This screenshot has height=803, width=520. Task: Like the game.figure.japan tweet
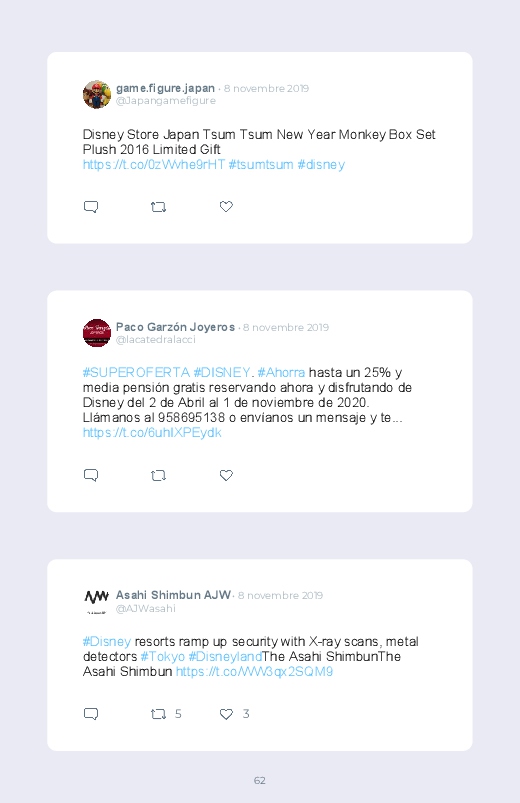coord(226,206)
